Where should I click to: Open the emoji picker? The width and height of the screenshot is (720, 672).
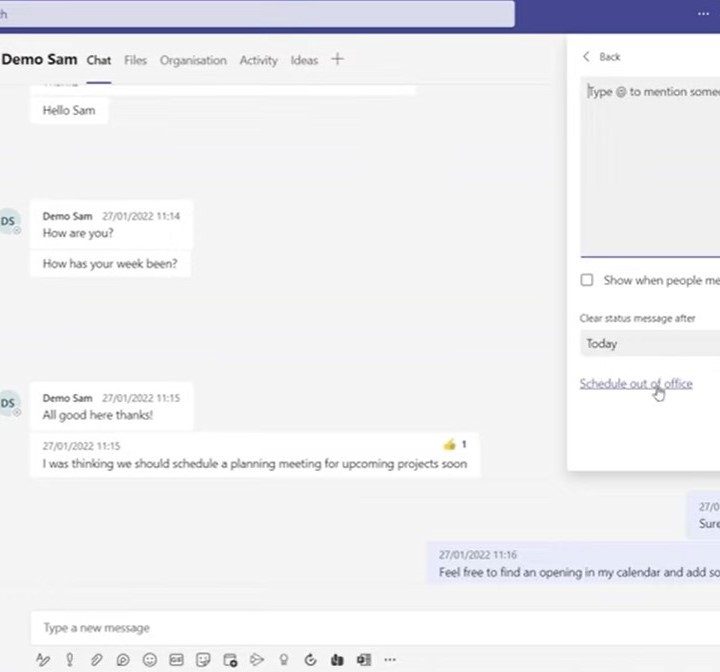click(x=150, y=660)
